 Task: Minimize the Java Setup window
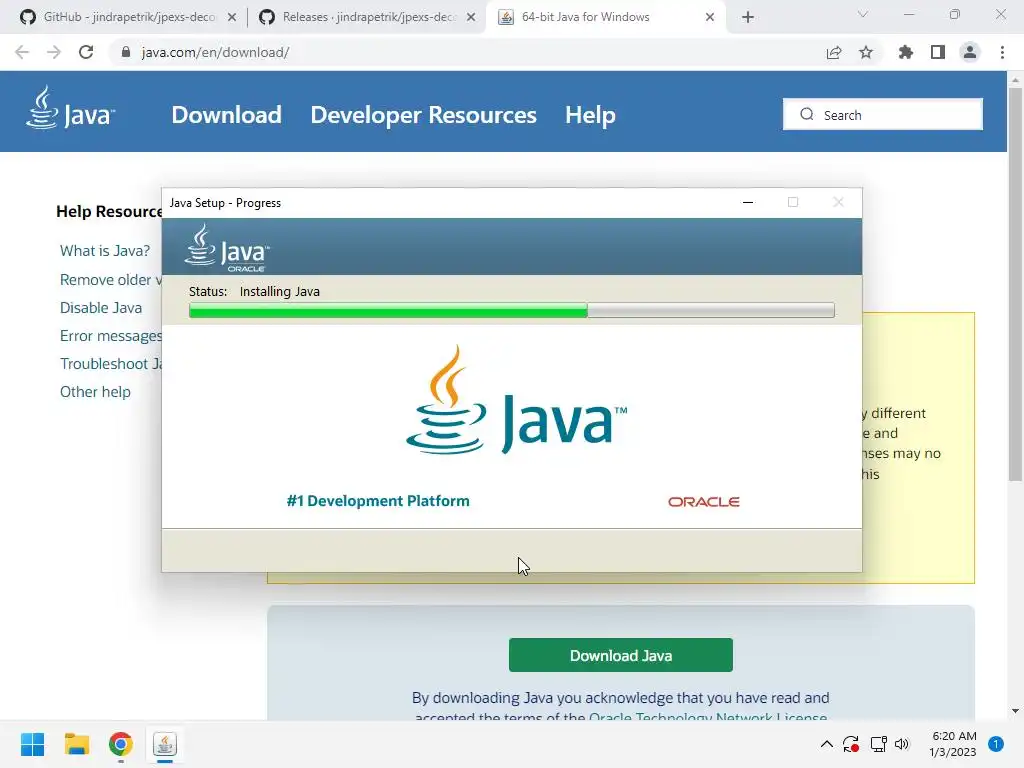[748, 202]
